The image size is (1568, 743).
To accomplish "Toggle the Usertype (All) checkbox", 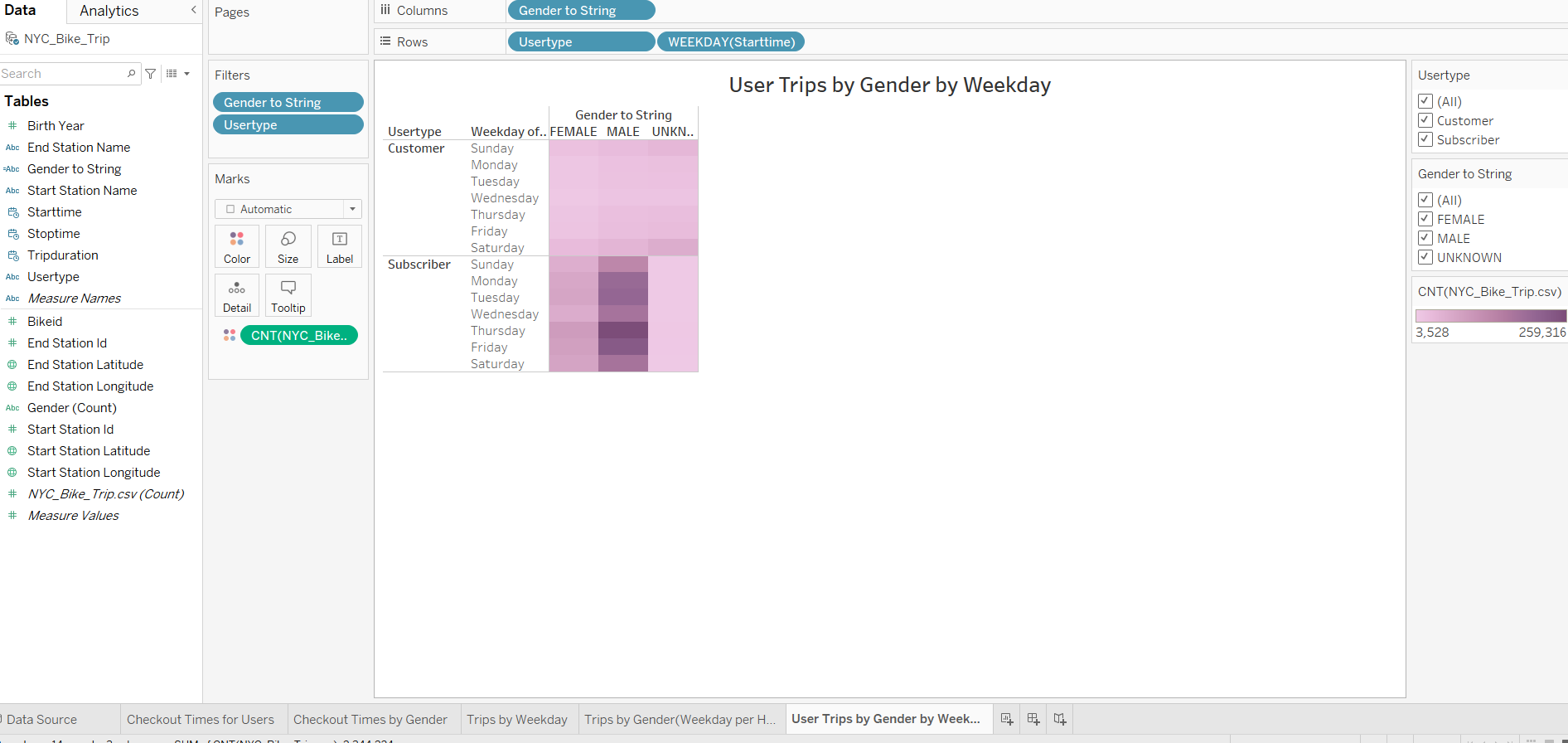I will pos(1425,101).
